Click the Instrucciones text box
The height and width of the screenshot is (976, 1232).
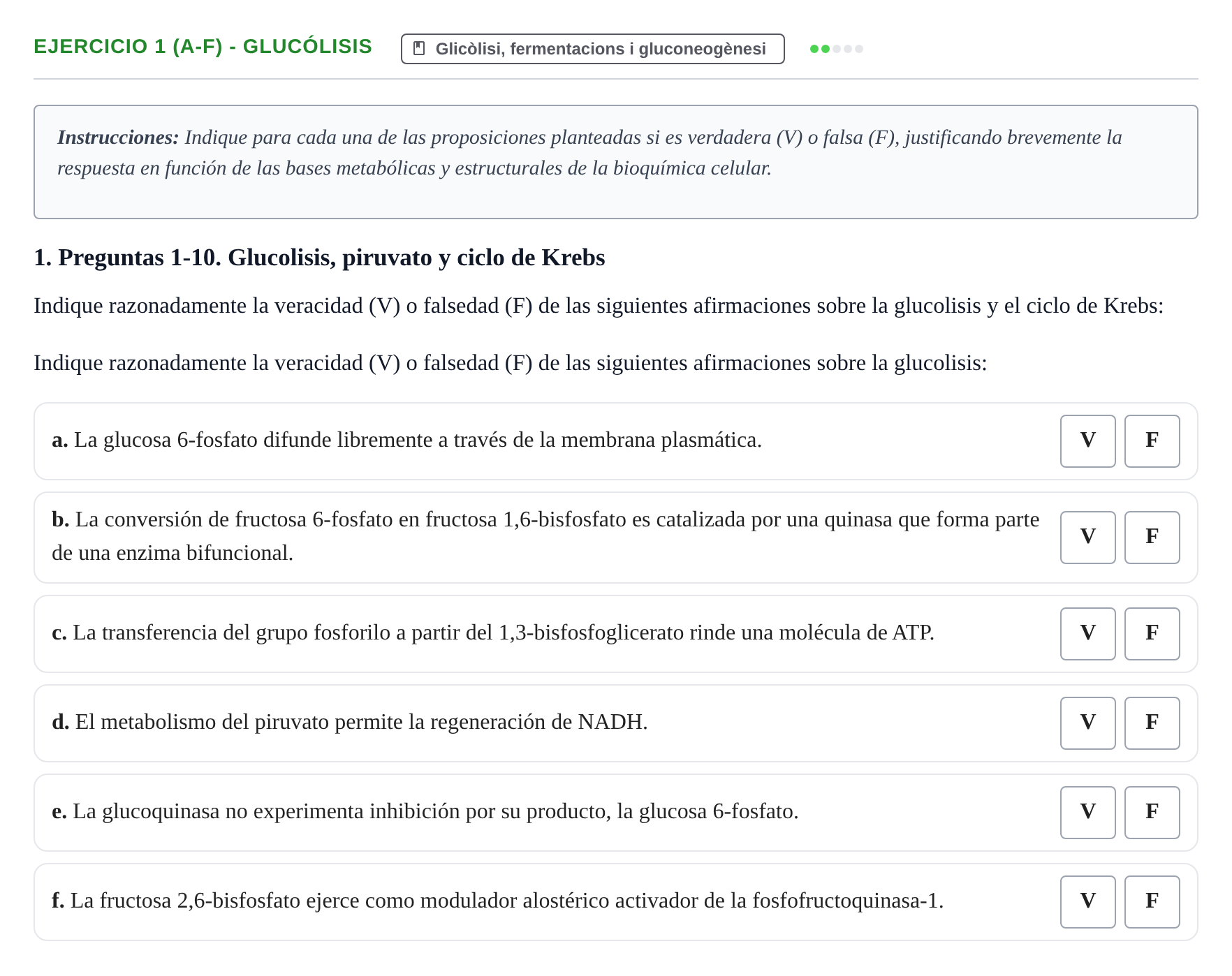(615, 162)
